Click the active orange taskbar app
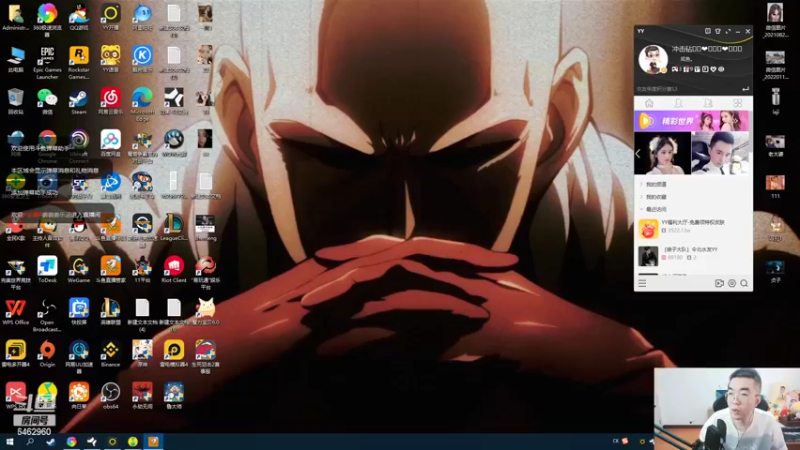This screenshot has width=800, height=450. coord(153,442)
